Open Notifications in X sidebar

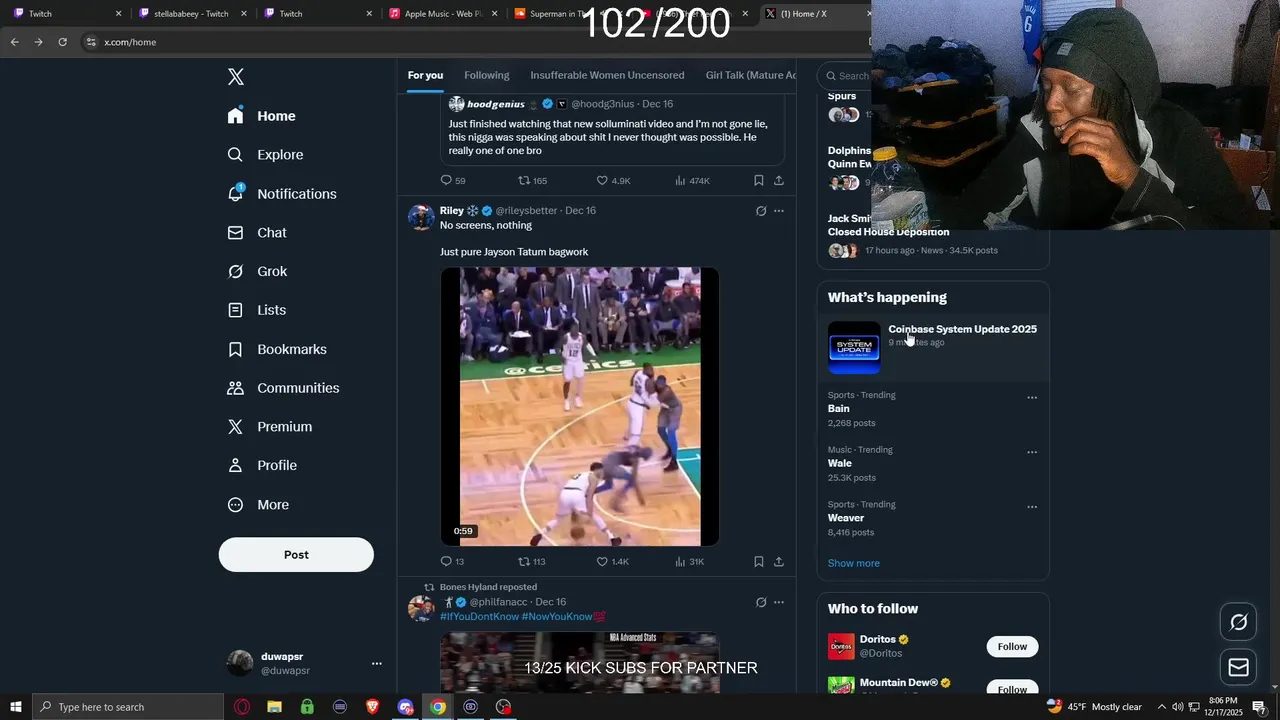click(x=282, y=194)
